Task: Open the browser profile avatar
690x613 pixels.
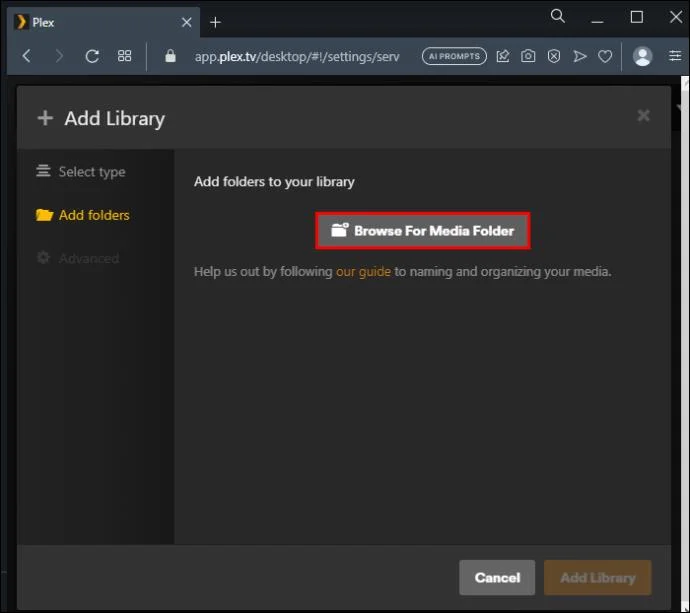Action: [642, 56]
